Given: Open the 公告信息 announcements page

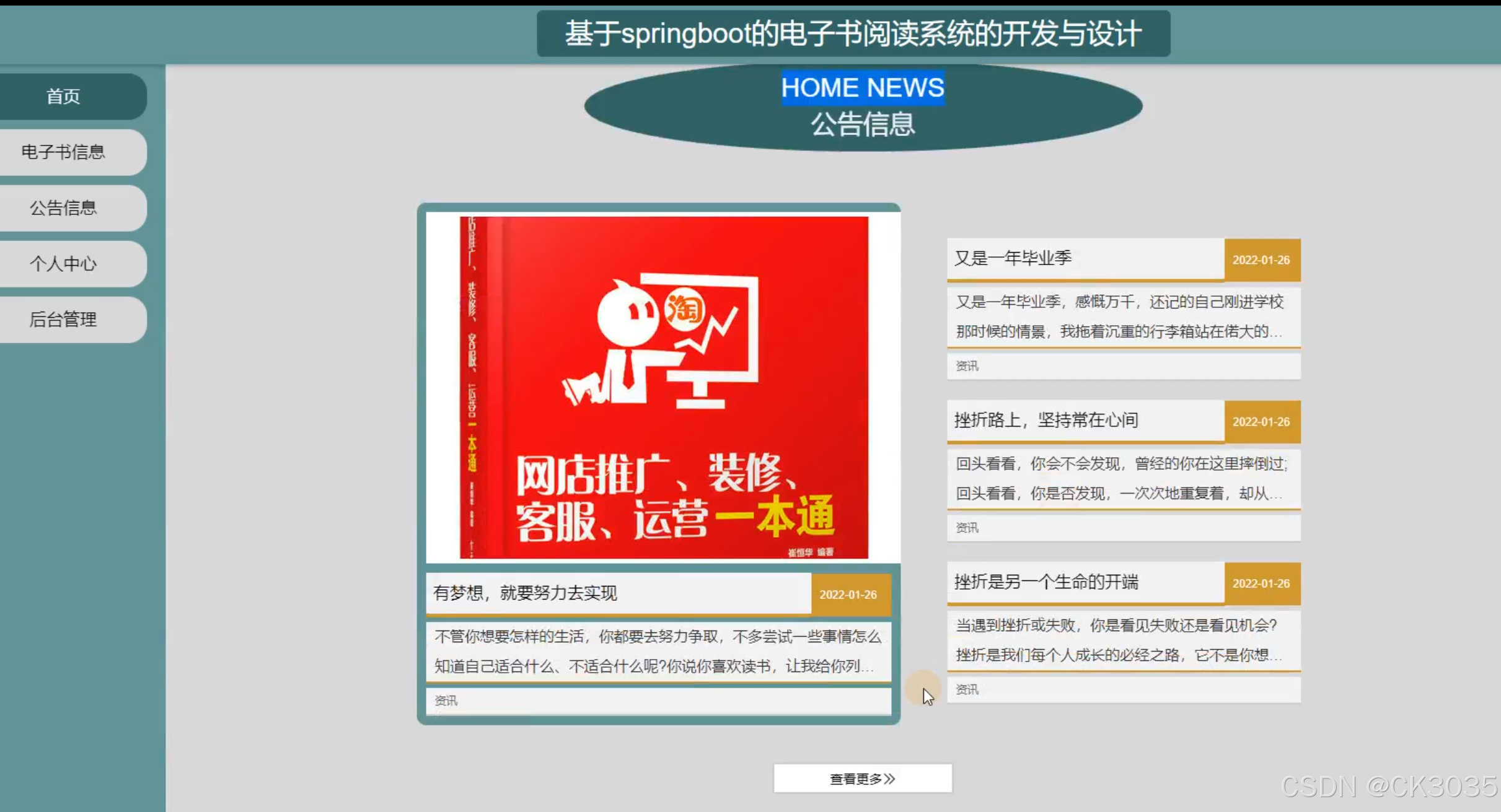Looking at the screenshot, I should [64, 207].
